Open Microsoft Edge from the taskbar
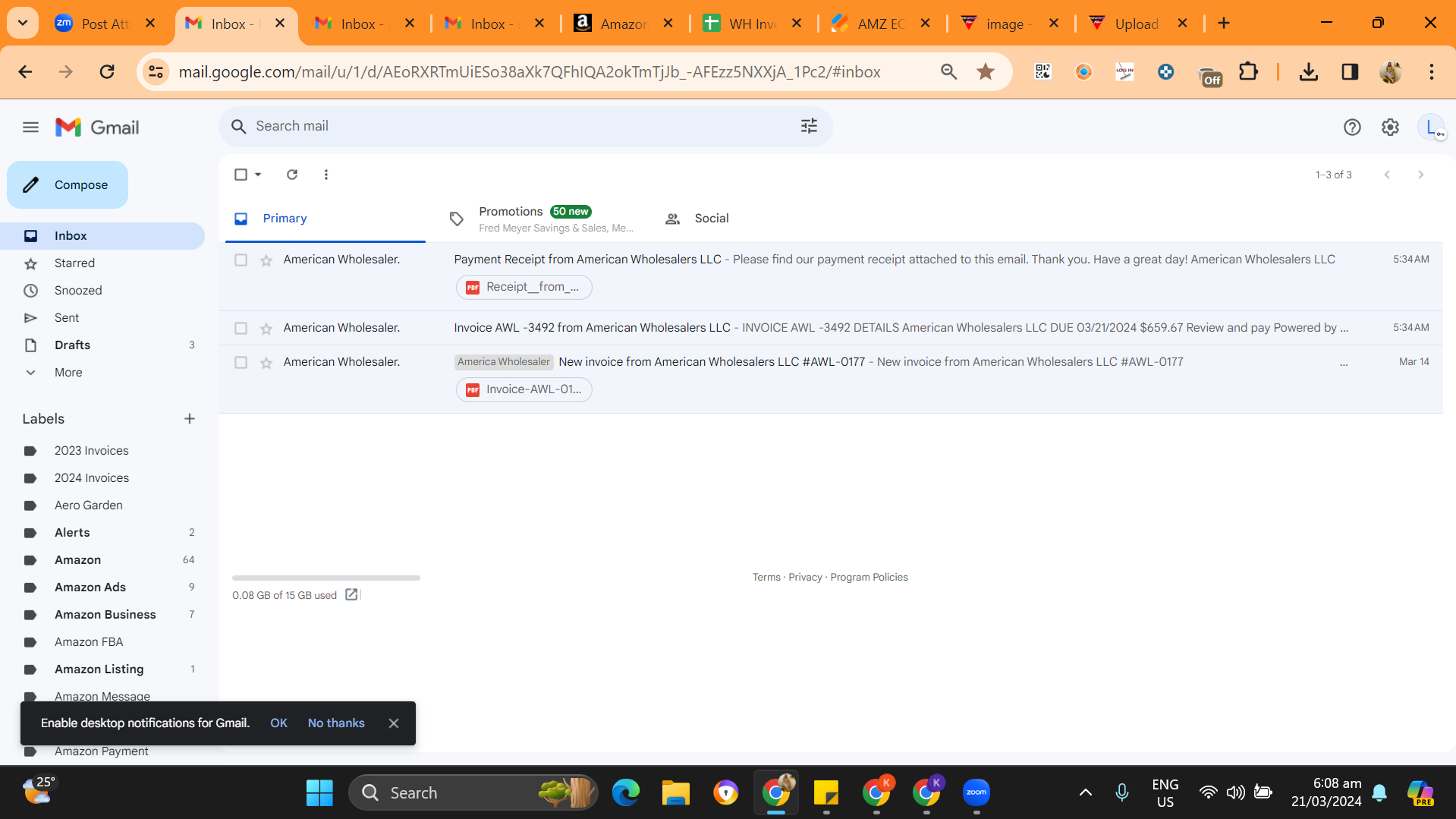 click(x=625, y=793)
